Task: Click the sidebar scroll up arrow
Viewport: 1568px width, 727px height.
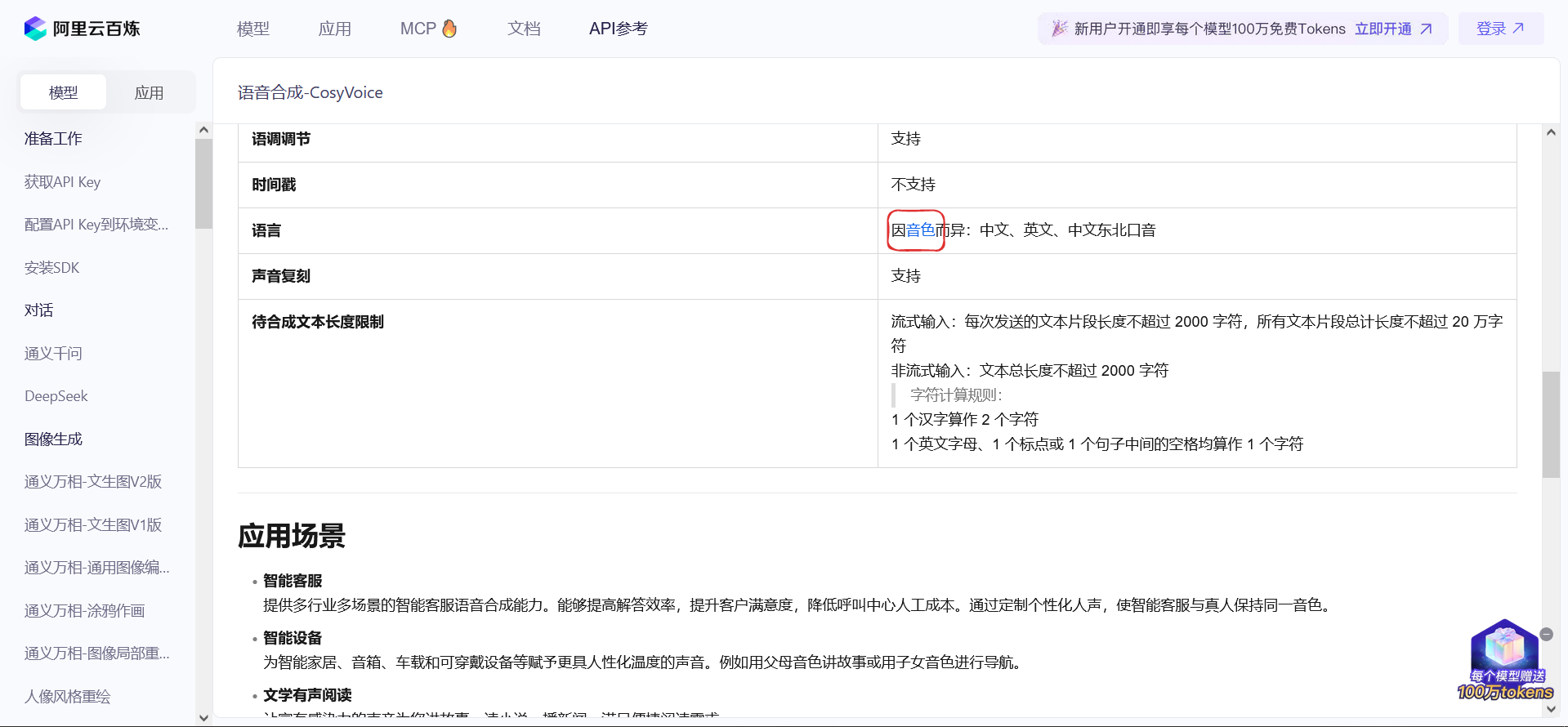Action: click(x=203, y=130)
